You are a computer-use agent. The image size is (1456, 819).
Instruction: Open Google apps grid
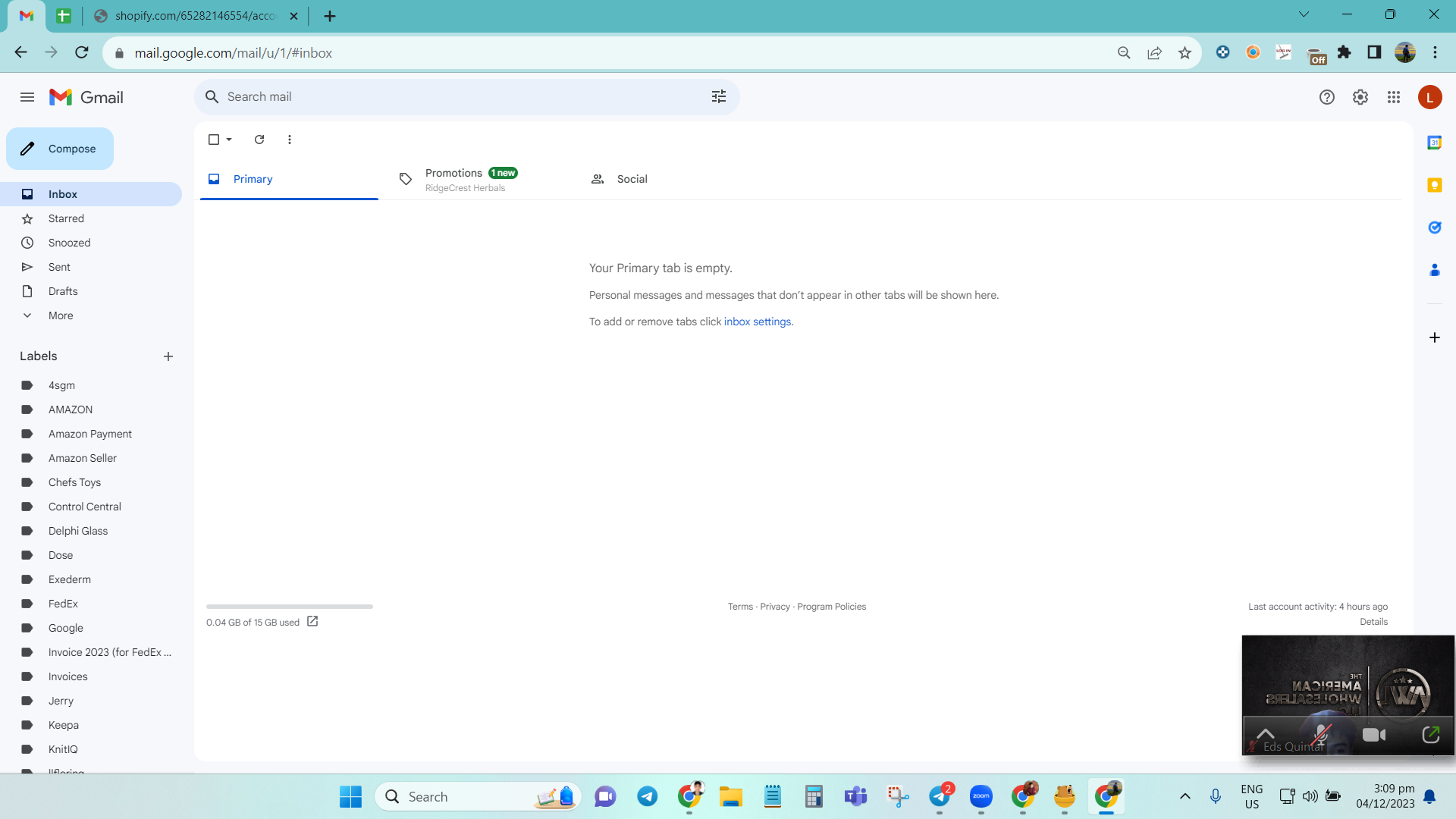pyautogui.click(x=1393, y=97)
